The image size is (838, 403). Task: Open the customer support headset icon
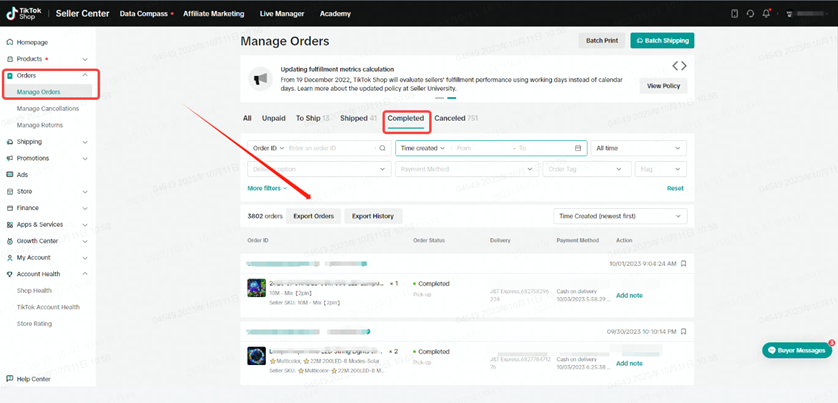coord(750,14)
